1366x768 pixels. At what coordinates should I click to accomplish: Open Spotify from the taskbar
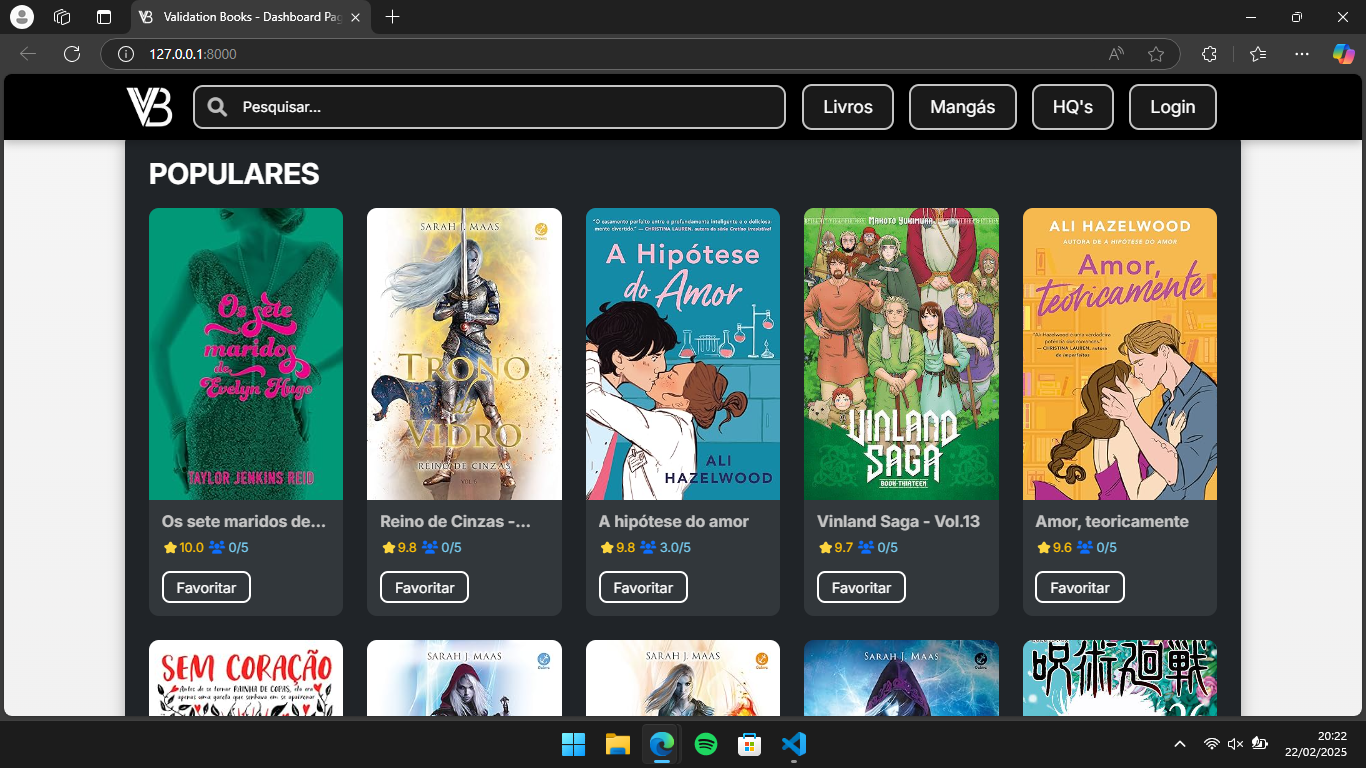click(x=706, y=744)
